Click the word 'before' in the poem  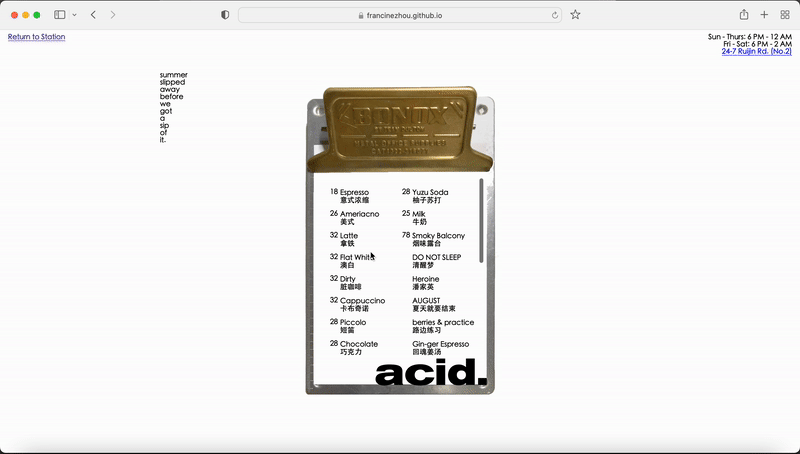click(x=171, y=96)
